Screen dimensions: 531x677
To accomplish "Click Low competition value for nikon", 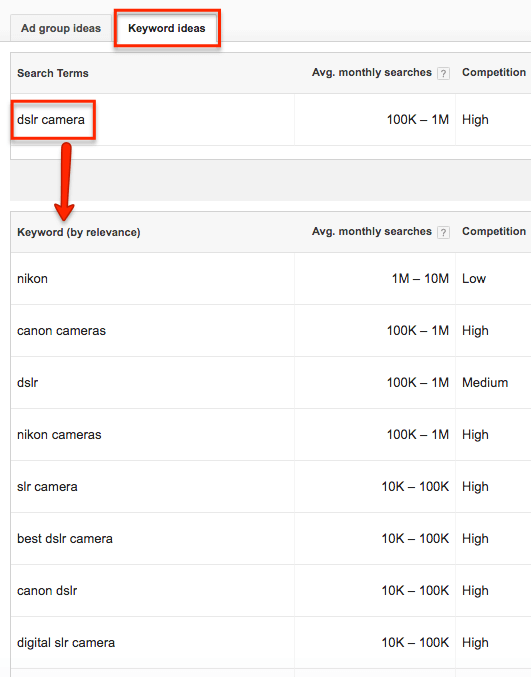I will (x=474, y=279).
